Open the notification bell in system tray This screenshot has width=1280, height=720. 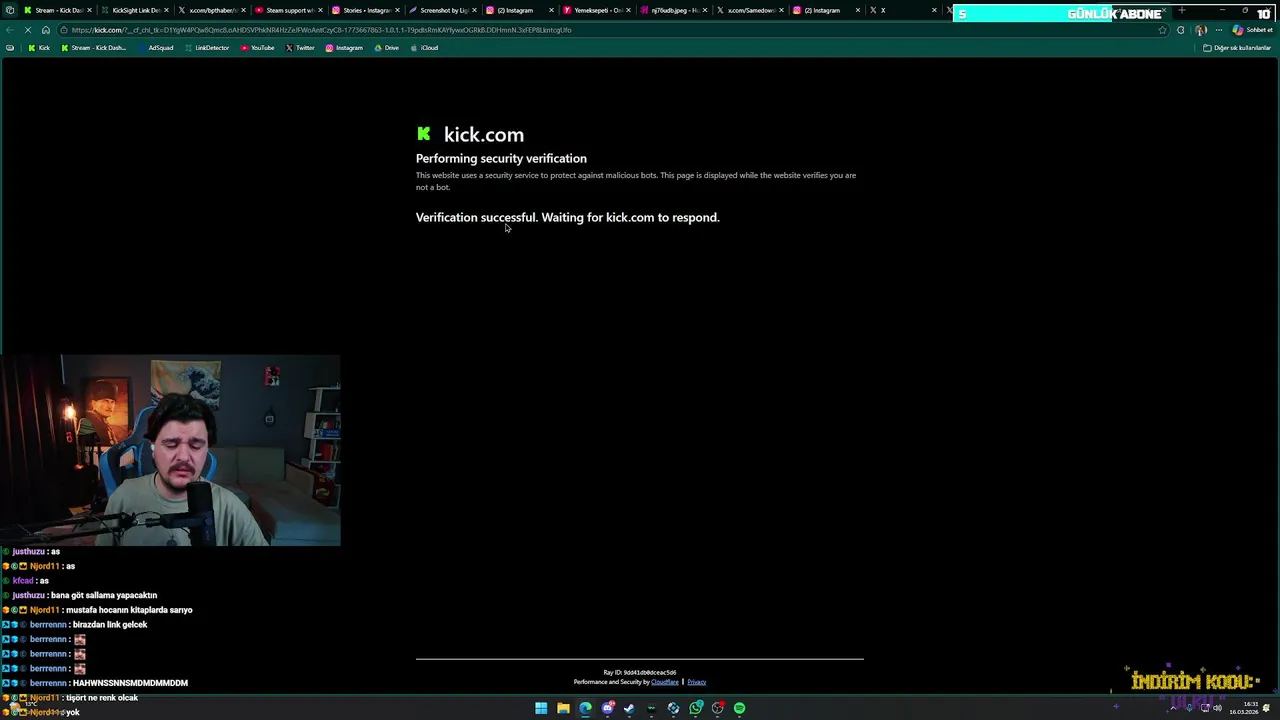(x=1266, y=708)
